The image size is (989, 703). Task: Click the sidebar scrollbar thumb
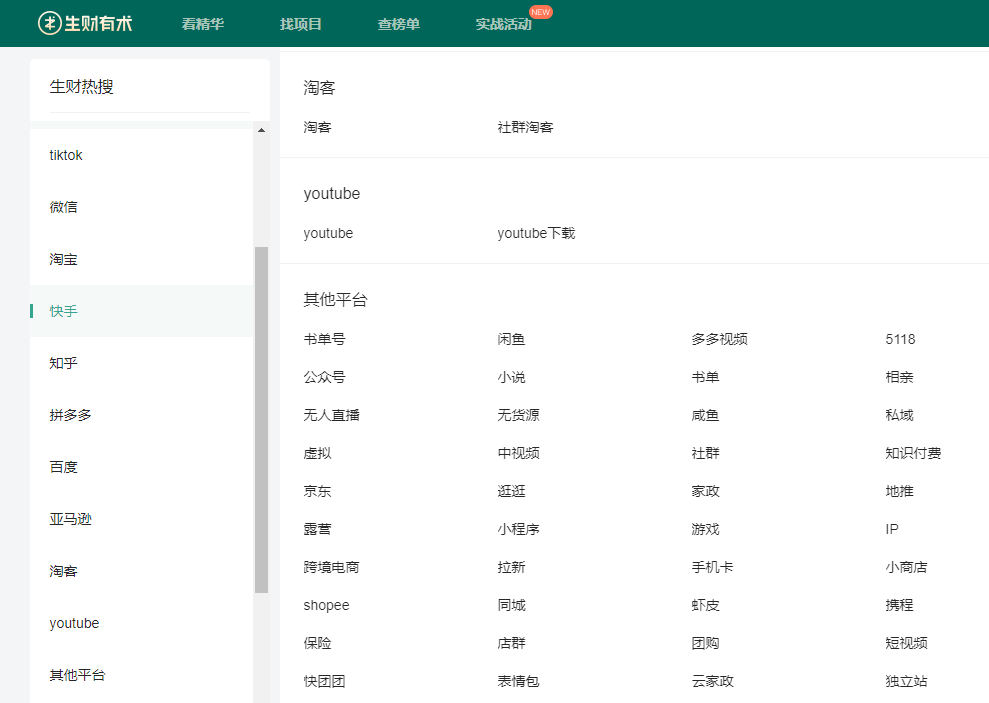coord(261,419)
